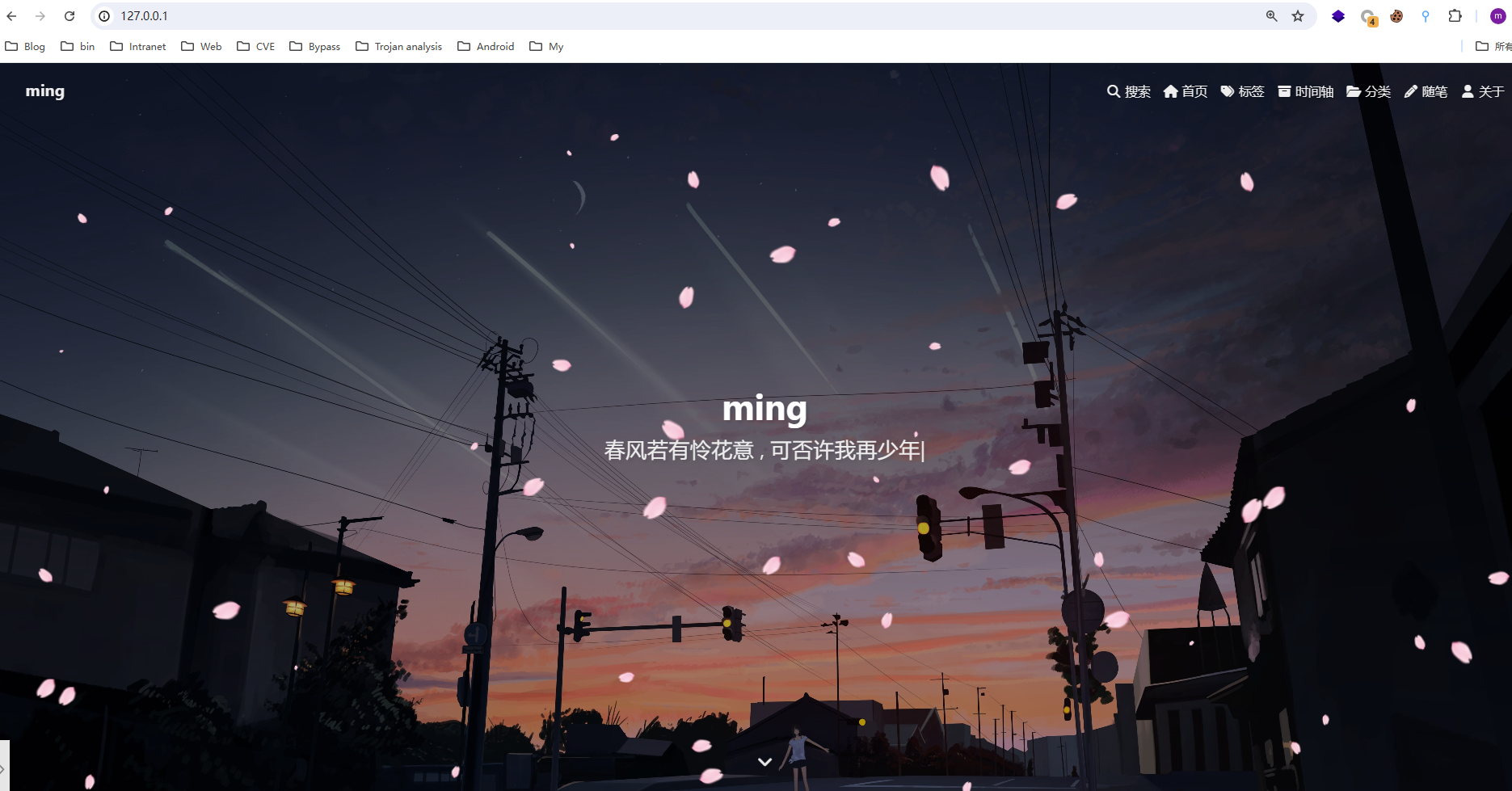This screenshot has height=791, width=1512.
Task: Open the all bookmarks folder at right
Action: click(1493, 46)
